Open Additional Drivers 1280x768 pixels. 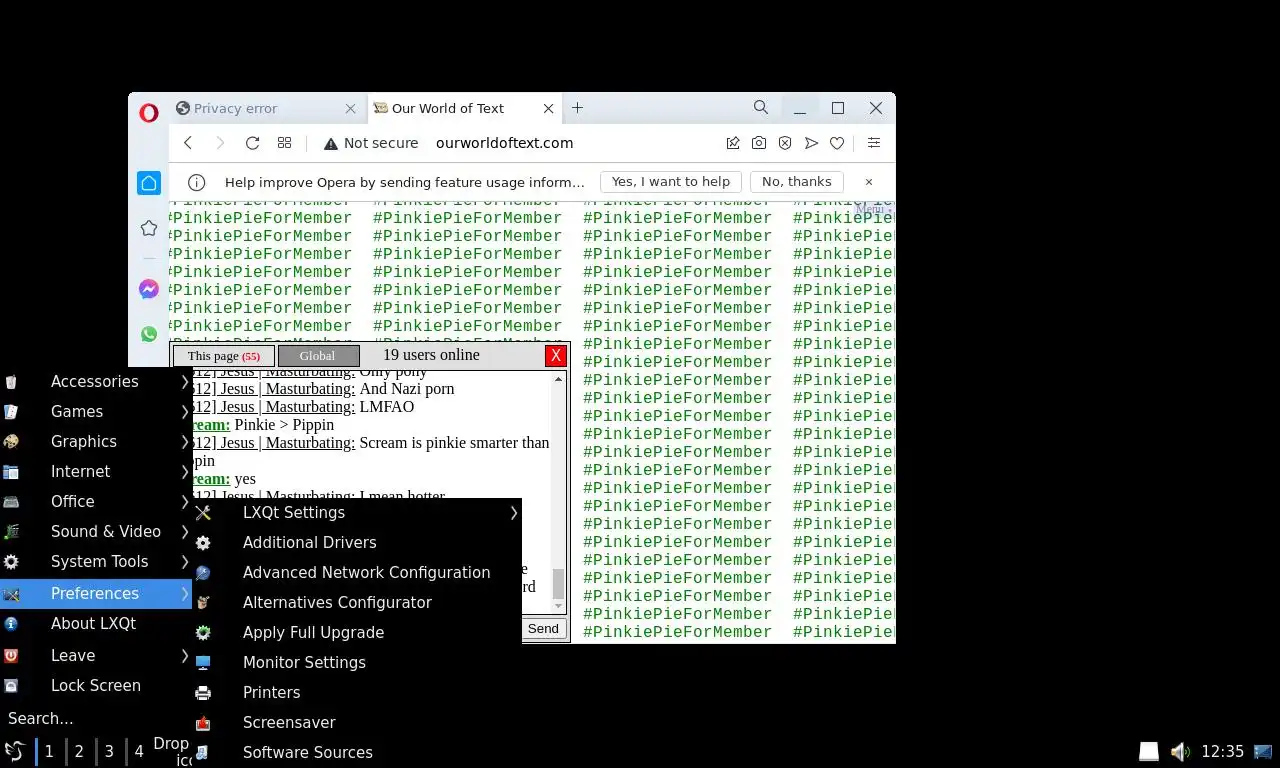tap(357, 543)
